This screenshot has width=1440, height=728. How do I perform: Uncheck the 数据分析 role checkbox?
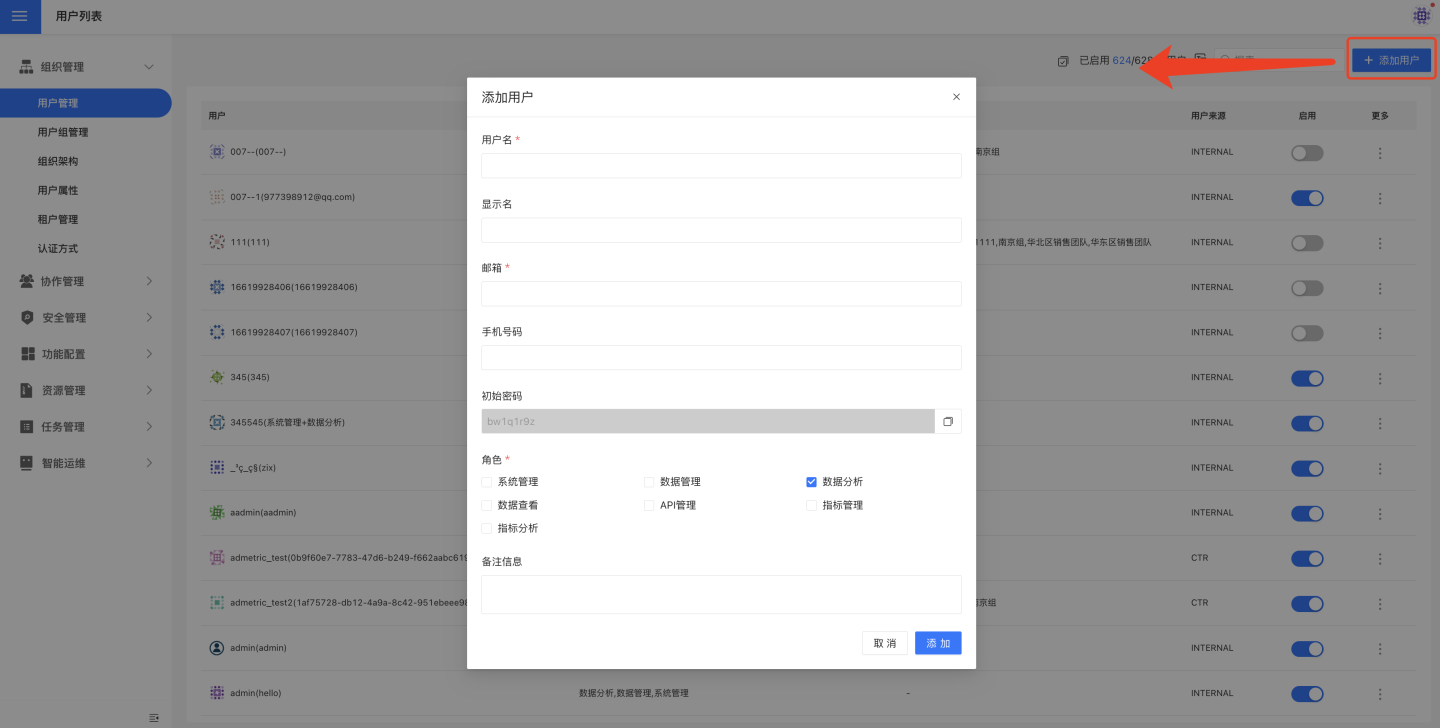coord(812,482)
